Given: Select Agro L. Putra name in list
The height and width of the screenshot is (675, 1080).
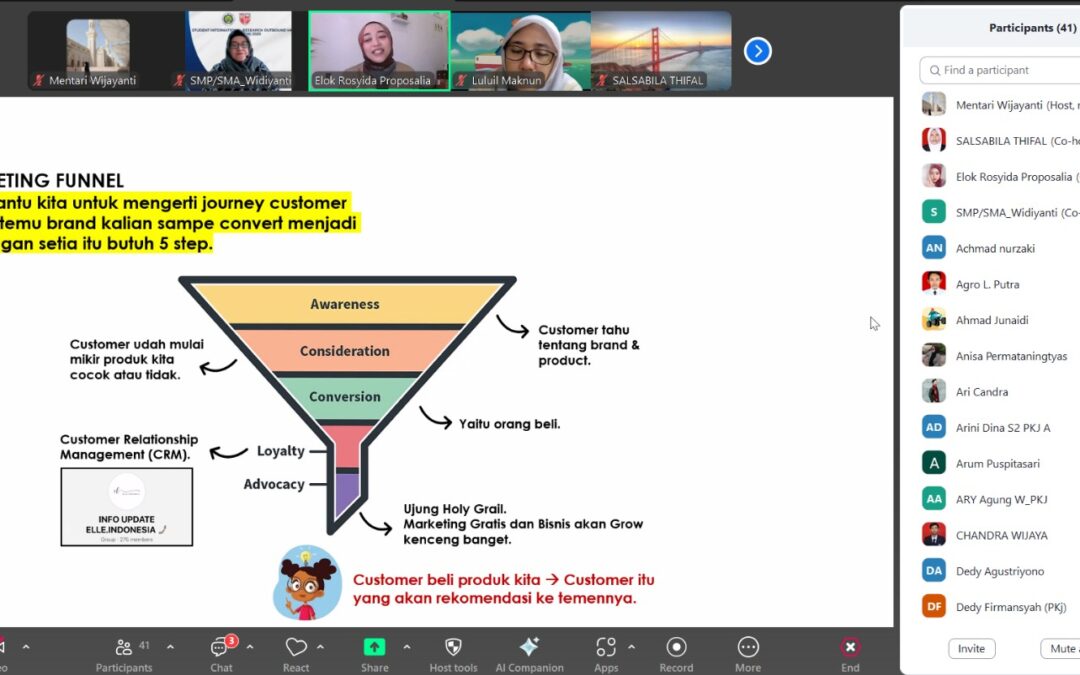Looking at the screenshot, I should [988, 284].
